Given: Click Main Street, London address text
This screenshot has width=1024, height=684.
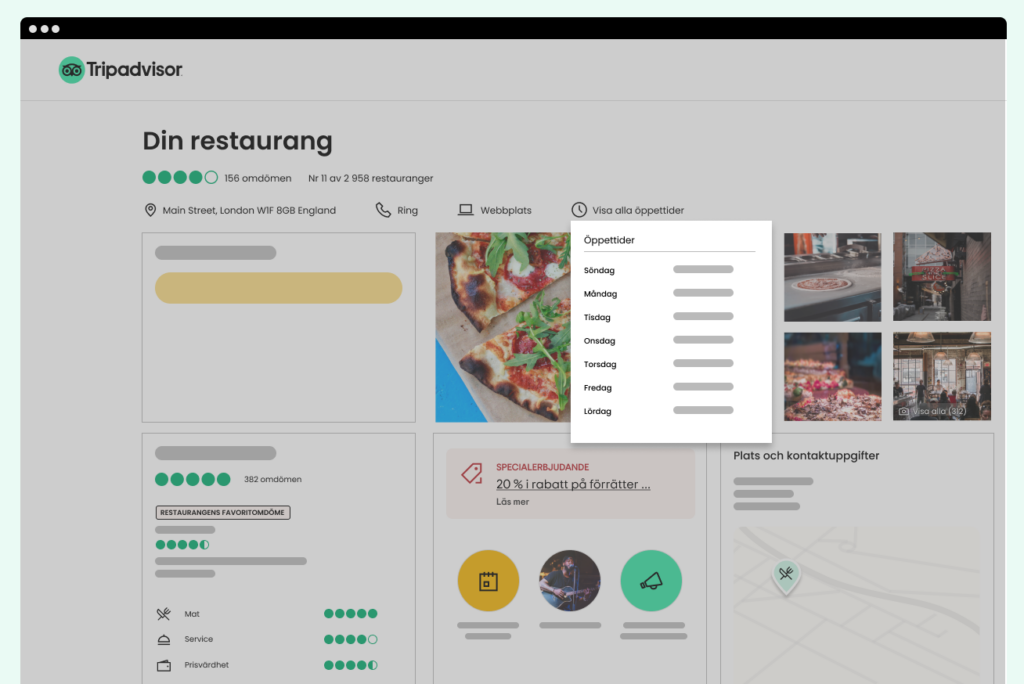Looking at the screenshot, I should click(249, 210).
